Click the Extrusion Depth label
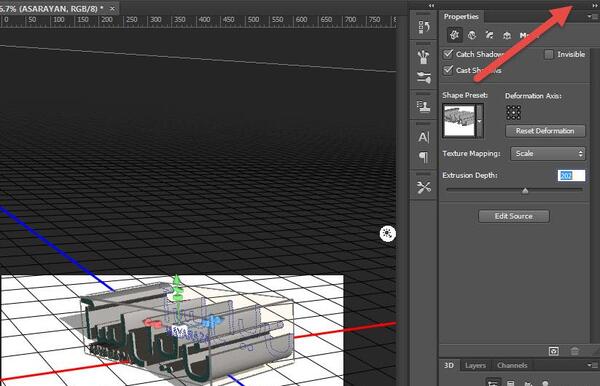 (470, 175)
